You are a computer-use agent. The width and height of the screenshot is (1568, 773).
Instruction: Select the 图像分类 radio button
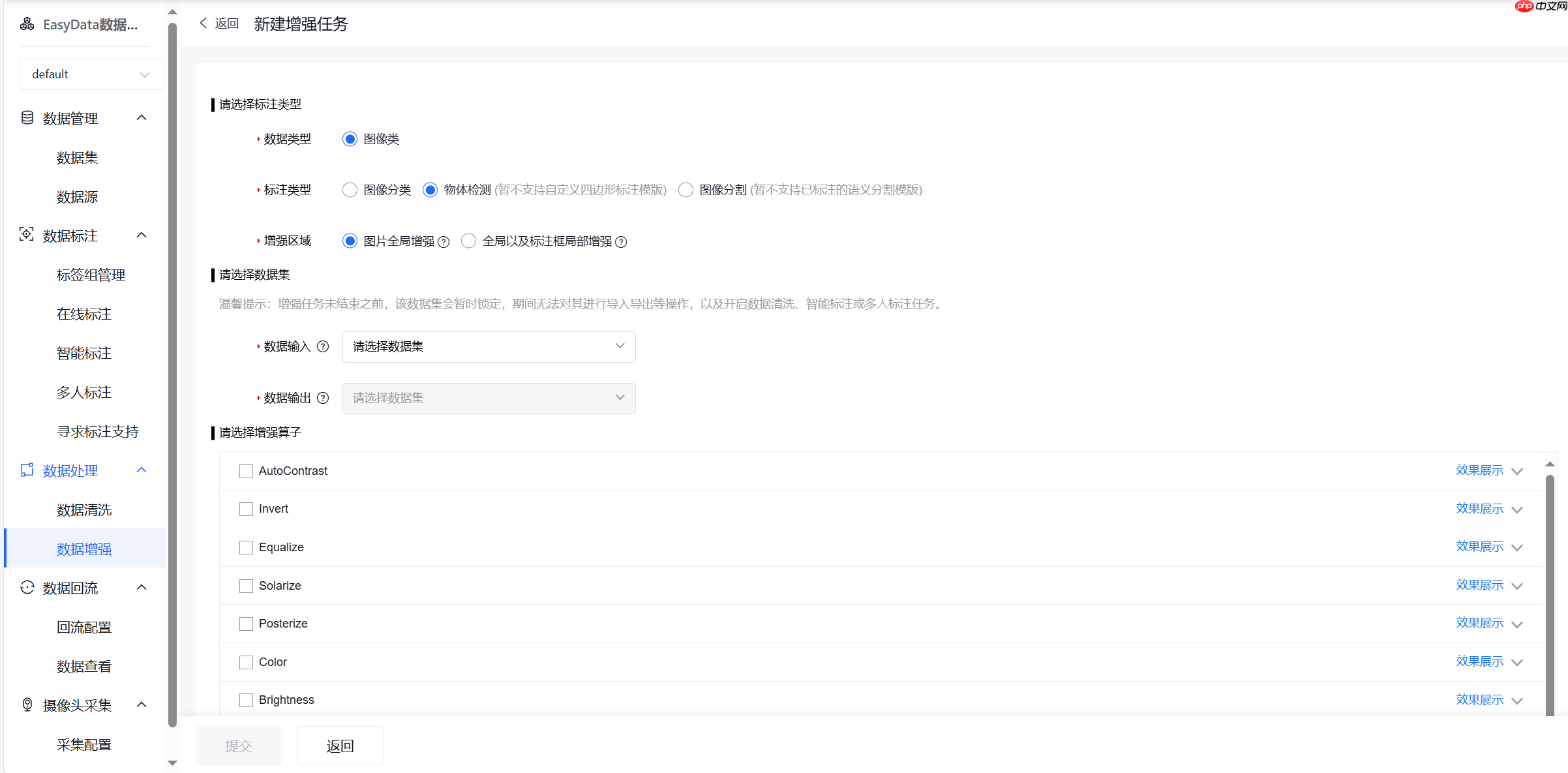coord(350,190)
